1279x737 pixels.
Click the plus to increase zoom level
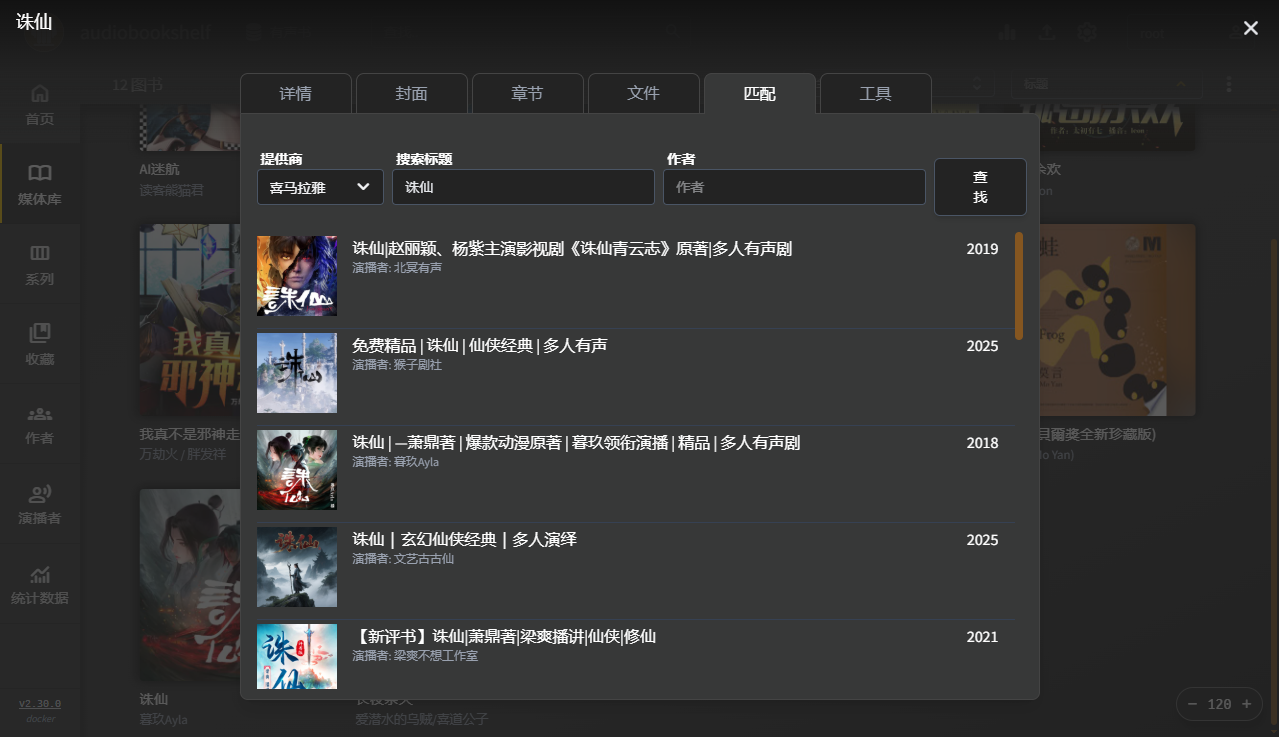pos(1244,704)
